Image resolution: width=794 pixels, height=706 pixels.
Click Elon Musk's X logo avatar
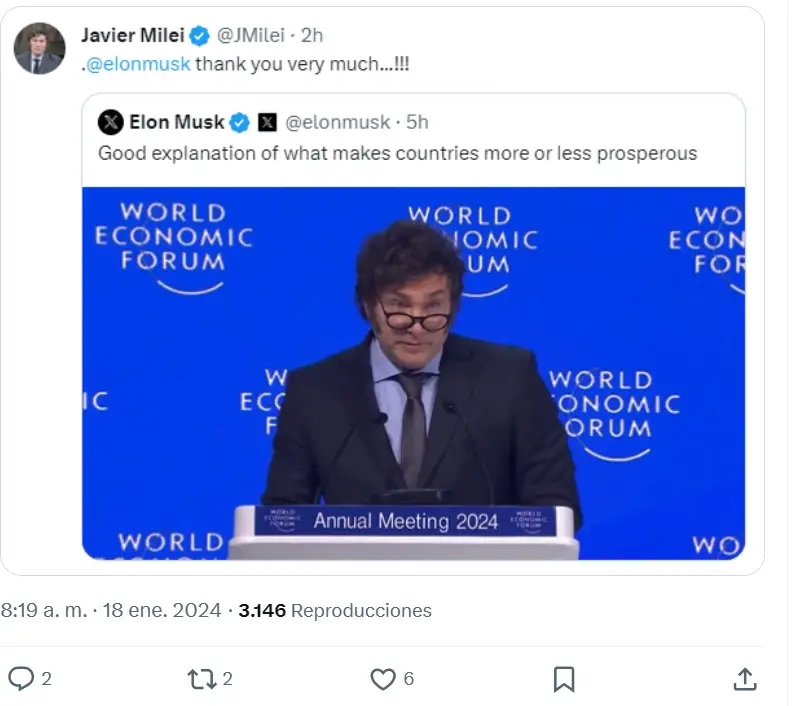pos(111,123)
